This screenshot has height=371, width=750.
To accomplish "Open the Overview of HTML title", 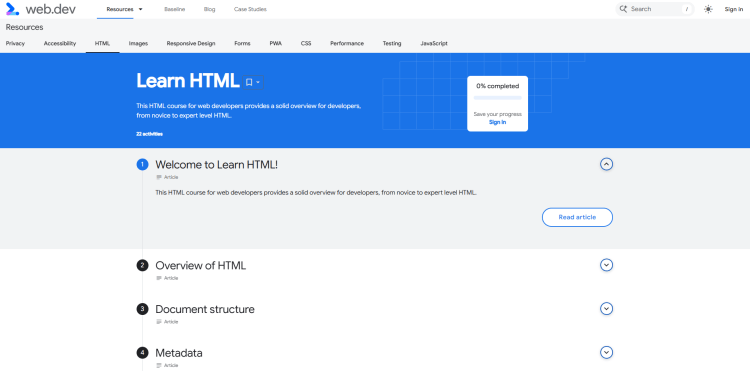I will tap(201, 265).
